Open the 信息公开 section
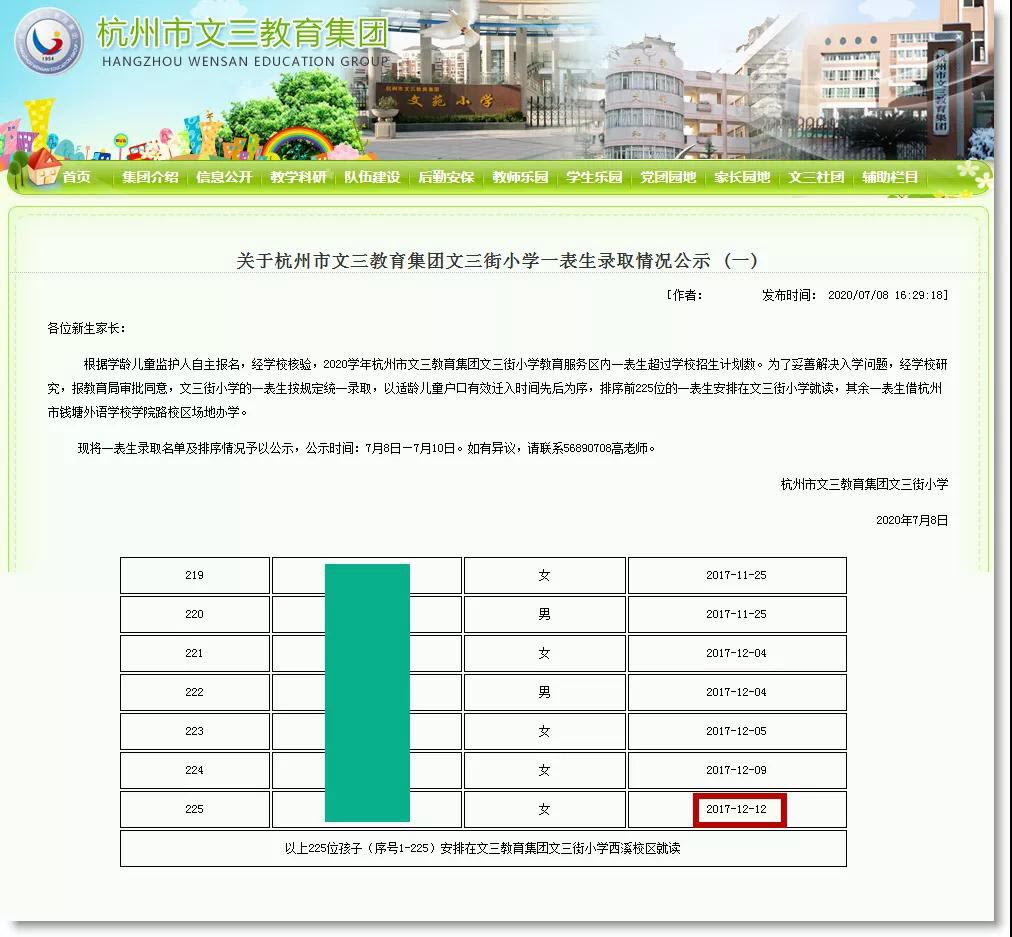Screen dimensions: 1012x937 tap(224, 177)
